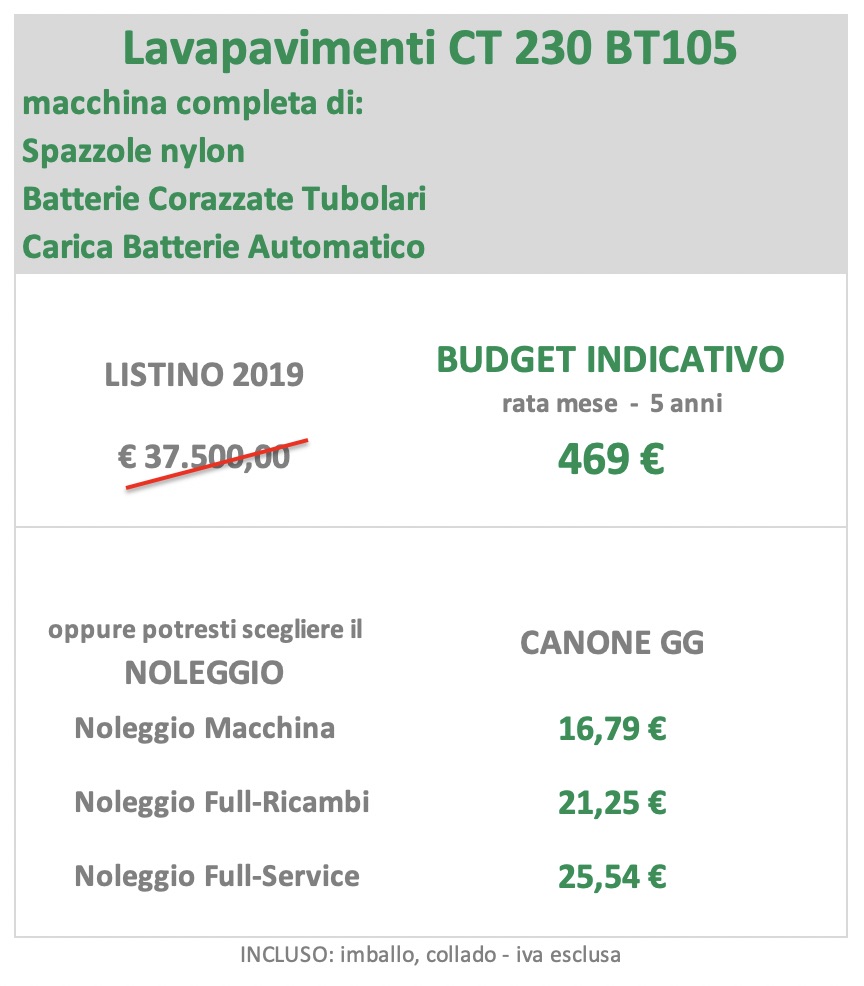This screenshot has width=864, height=986.
Task: Click the crossed-out € 37.500,00 price
Action: click(204, 458)
